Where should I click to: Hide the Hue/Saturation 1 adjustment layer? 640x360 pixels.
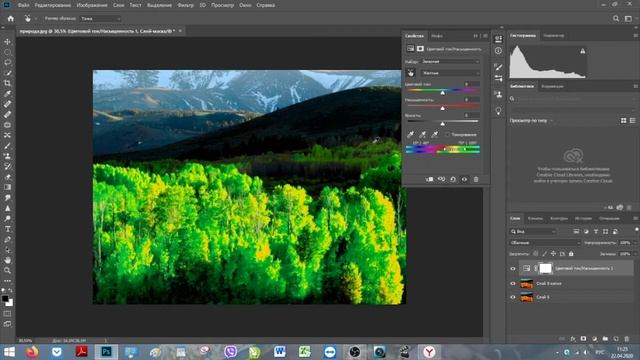tap(513, 269)
